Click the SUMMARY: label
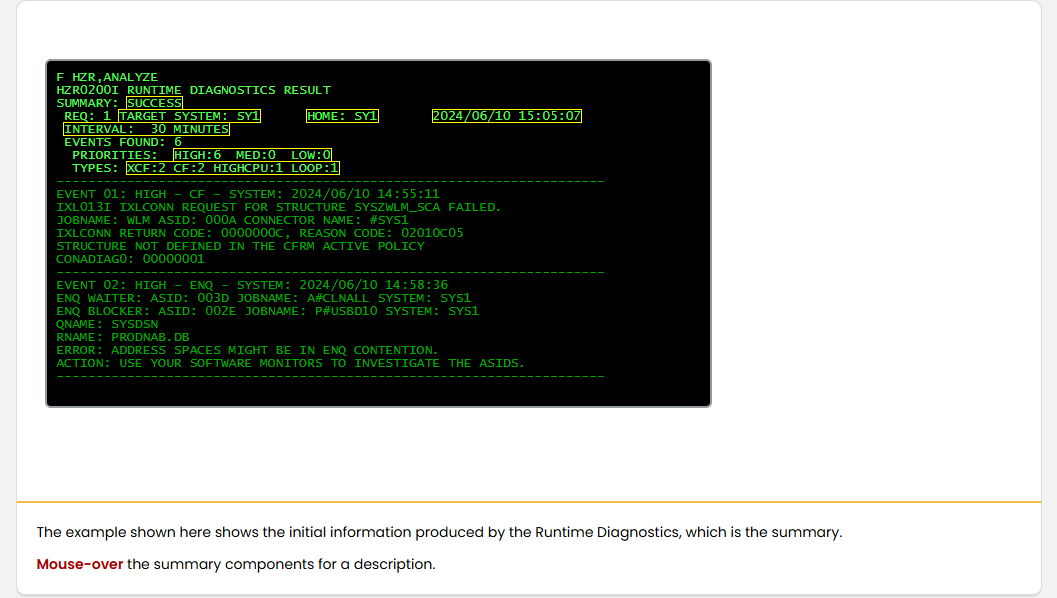Screen dimensions: 1057x598 point(88,103)
